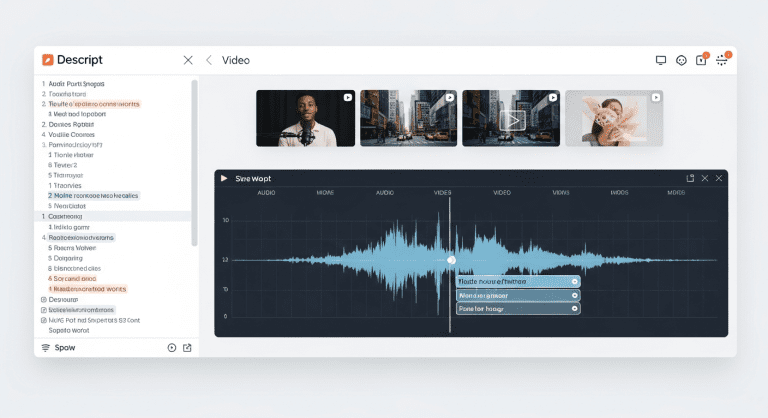Select the highlighted orange third item in sidebar list
The image size is (768, 418).
92,104
